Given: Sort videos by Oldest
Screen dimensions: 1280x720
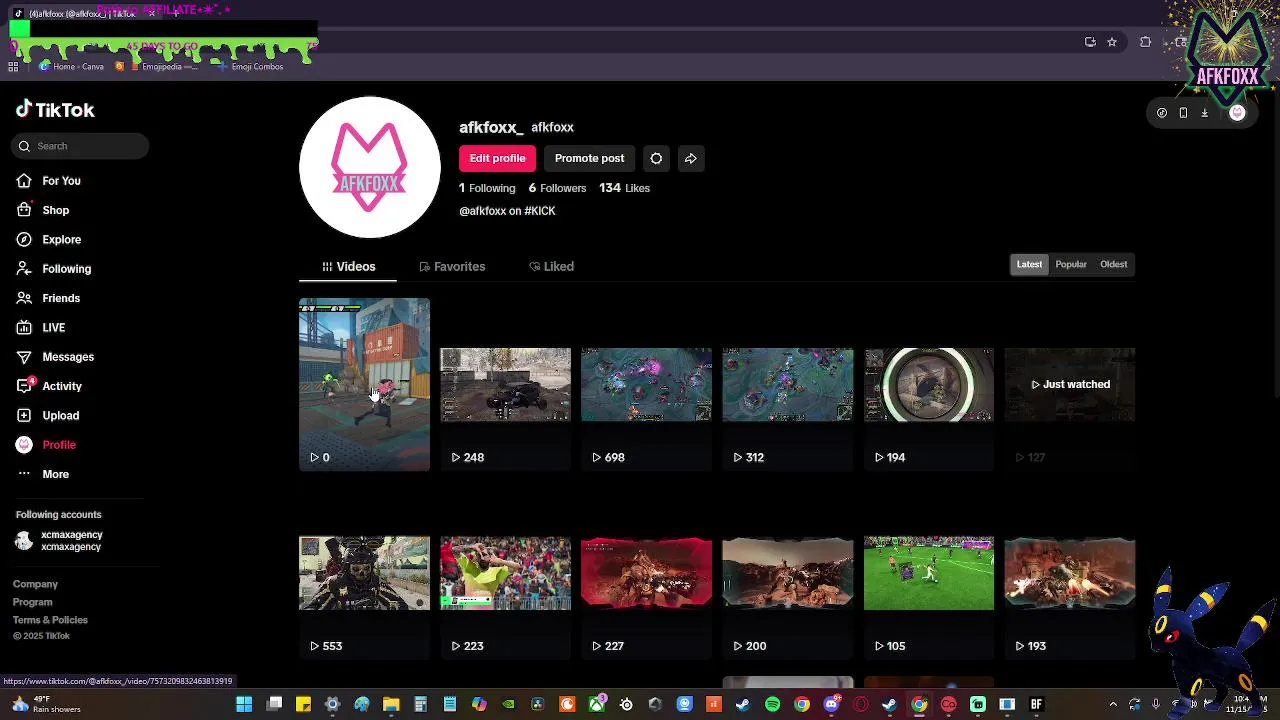Looking at the screenshot, I should pyautogui.click(x=1113, y=264).
